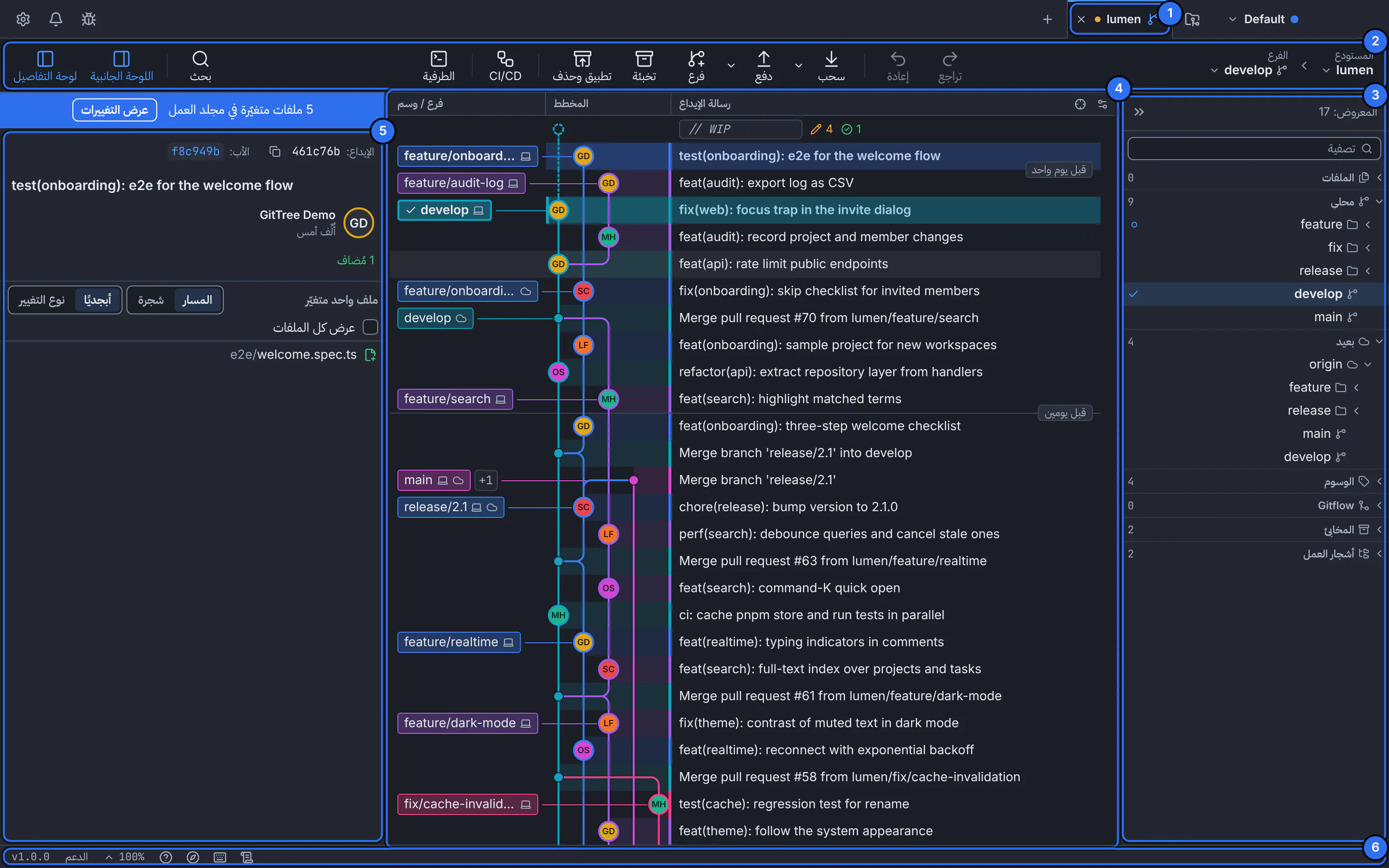Click the stash (تخبئة) icon

click(x=644, y=66)
